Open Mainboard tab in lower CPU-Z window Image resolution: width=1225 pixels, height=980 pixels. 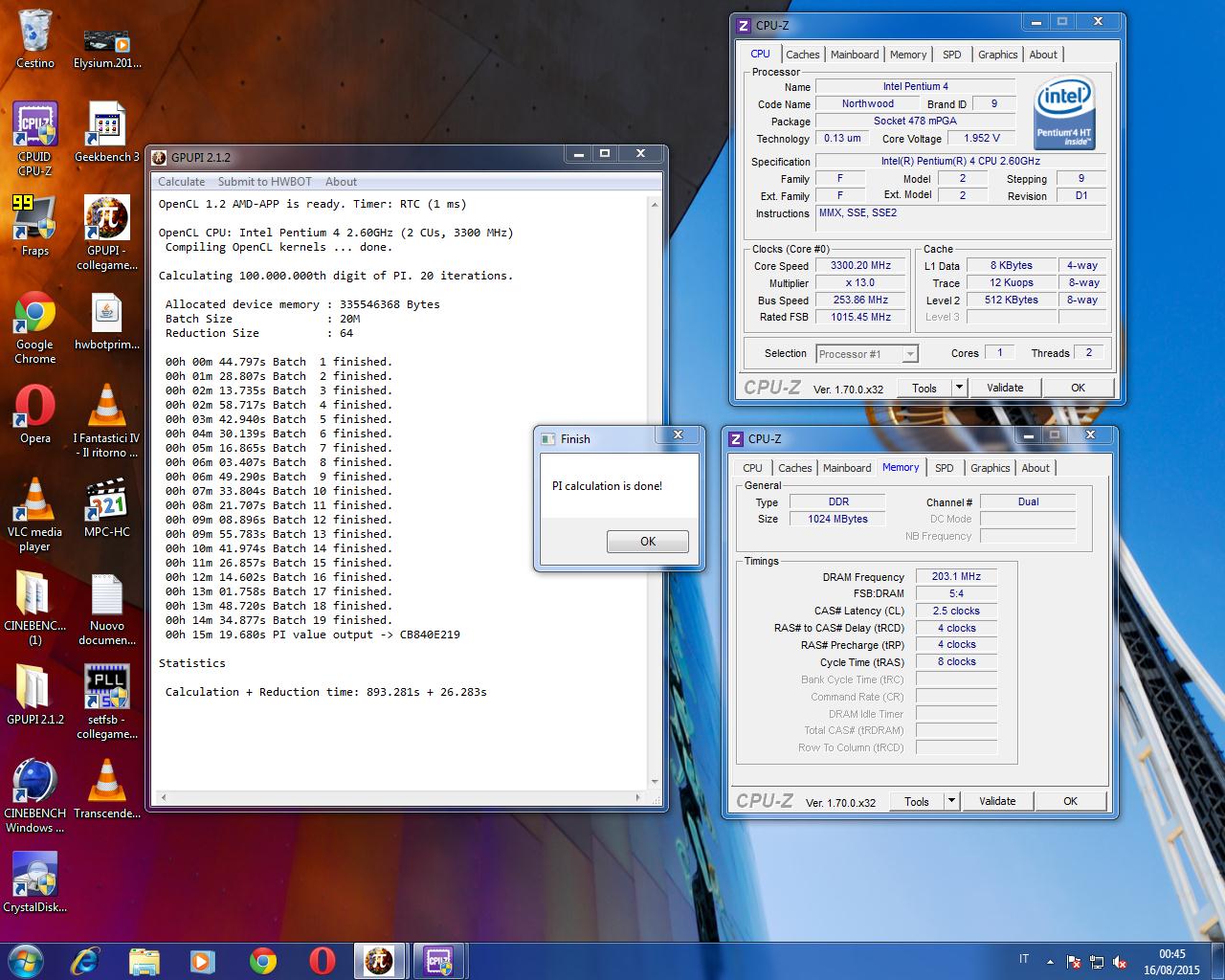847,468
